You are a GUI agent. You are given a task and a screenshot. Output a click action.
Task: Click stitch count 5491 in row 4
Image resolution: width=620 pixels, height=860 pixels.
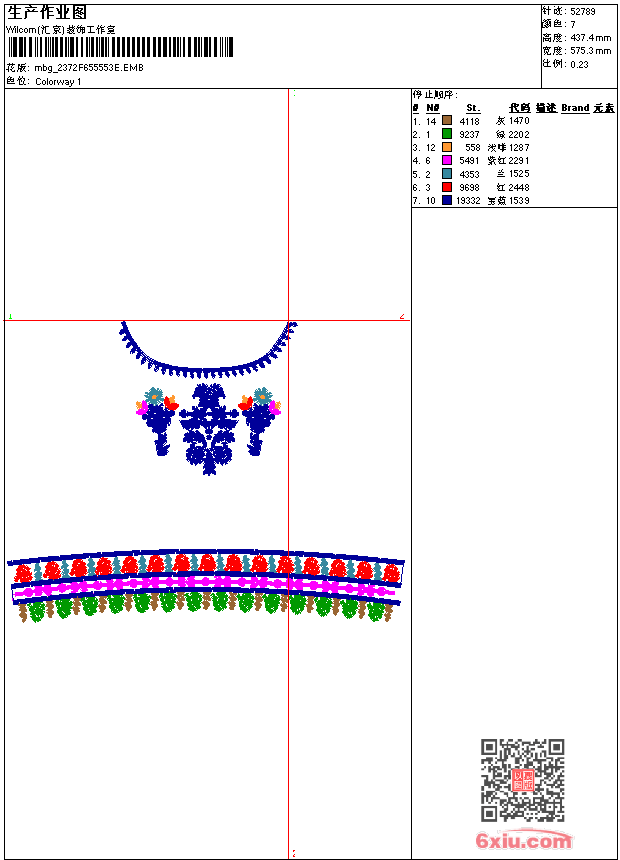click(x=470, y=161)
